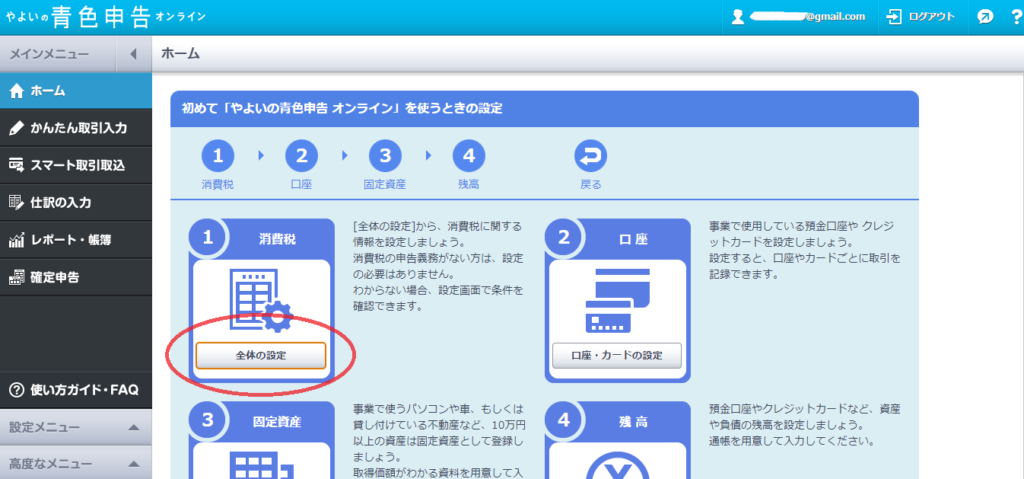This screenshot has height=479, width=1024.
Task: Click the 残高 card title
Action: pyautogui.click(x=633, y=422)
